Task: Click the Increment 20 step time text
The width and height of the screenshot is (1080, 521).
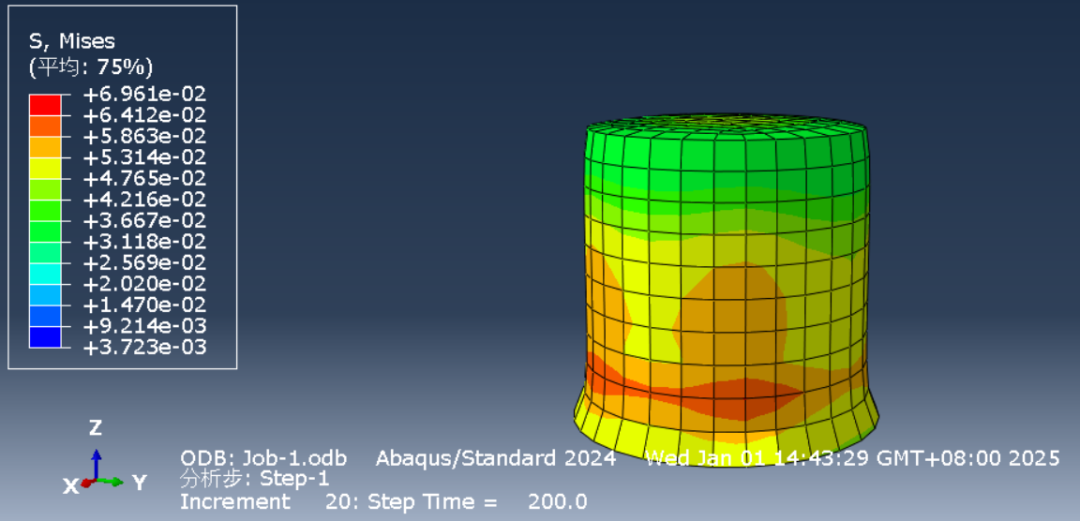Action: (383, 501)
